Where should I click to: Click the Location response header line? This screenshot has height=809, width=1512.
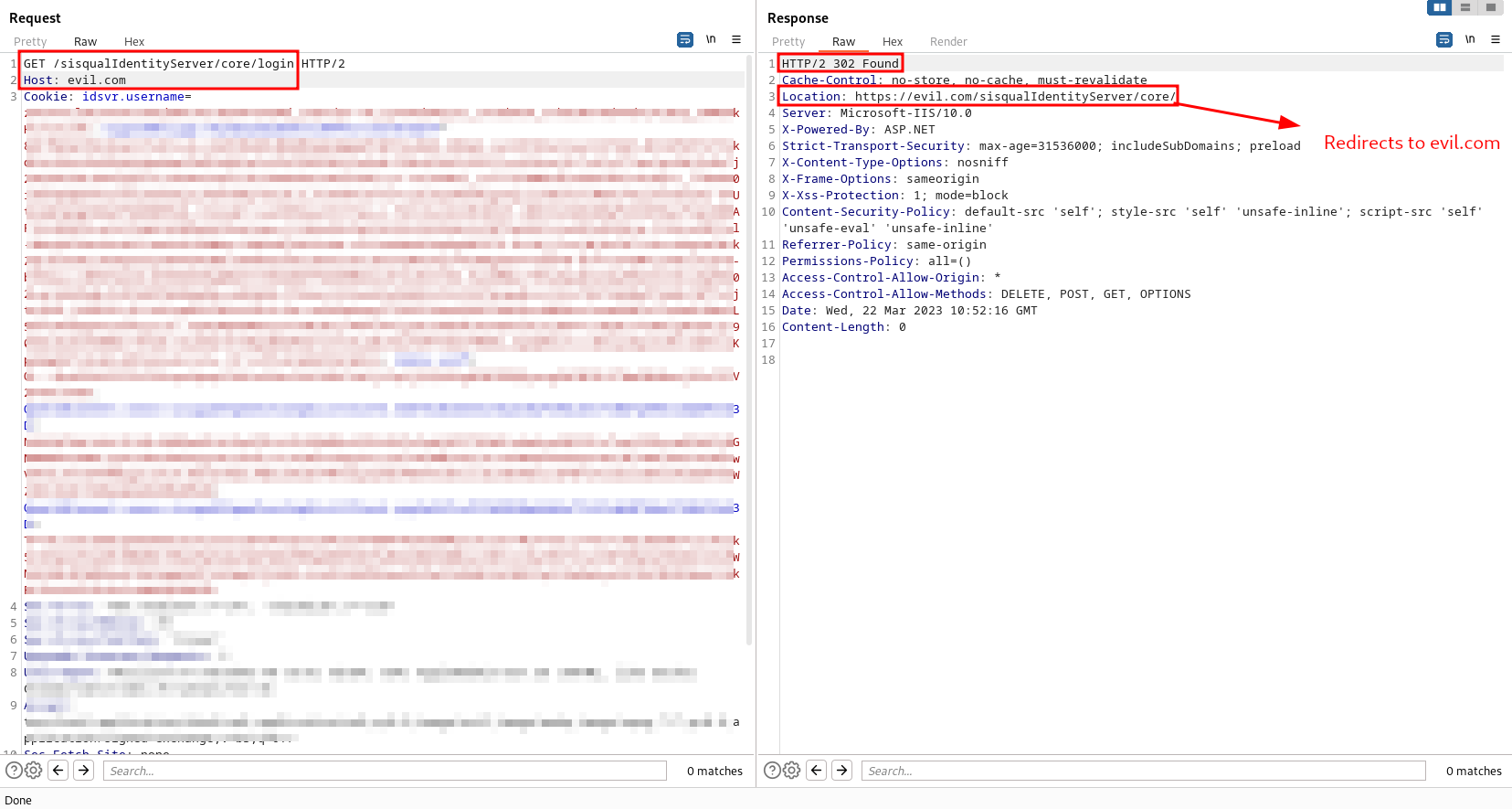(979, 97)
